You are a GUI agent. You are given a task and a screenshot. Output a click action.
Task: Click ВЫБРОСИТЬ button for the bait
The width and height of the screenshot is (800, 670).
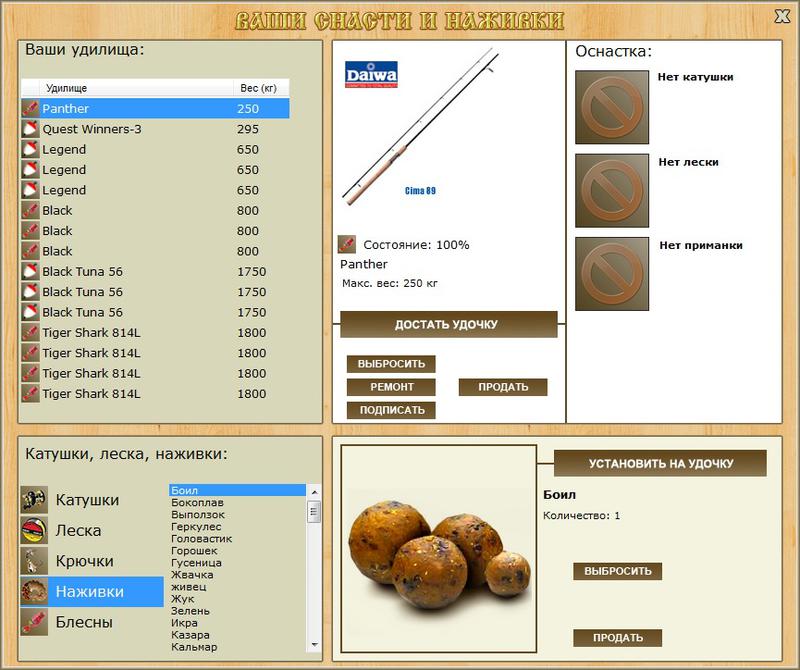pos(617,571)
